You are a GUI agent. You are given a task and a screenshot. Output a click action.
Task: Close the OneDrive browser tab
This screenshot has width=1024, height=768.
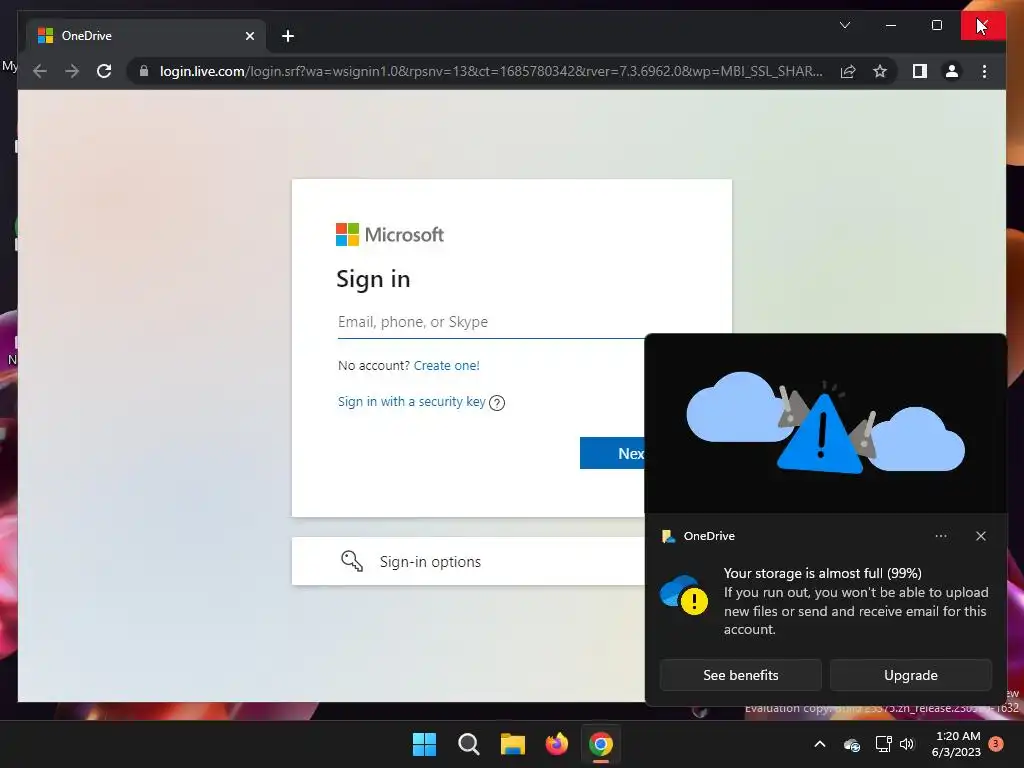[x=249, y=36]
